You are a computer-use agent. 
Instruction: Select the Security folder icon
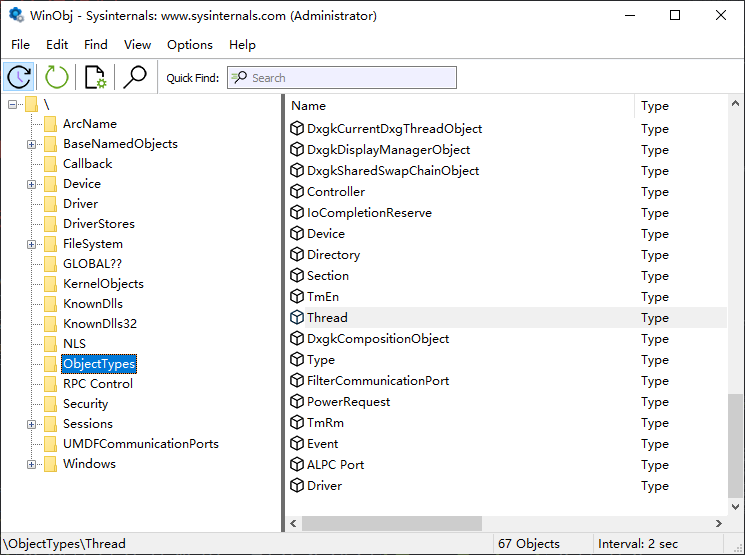pyautogui.click(x=50, y=404)
